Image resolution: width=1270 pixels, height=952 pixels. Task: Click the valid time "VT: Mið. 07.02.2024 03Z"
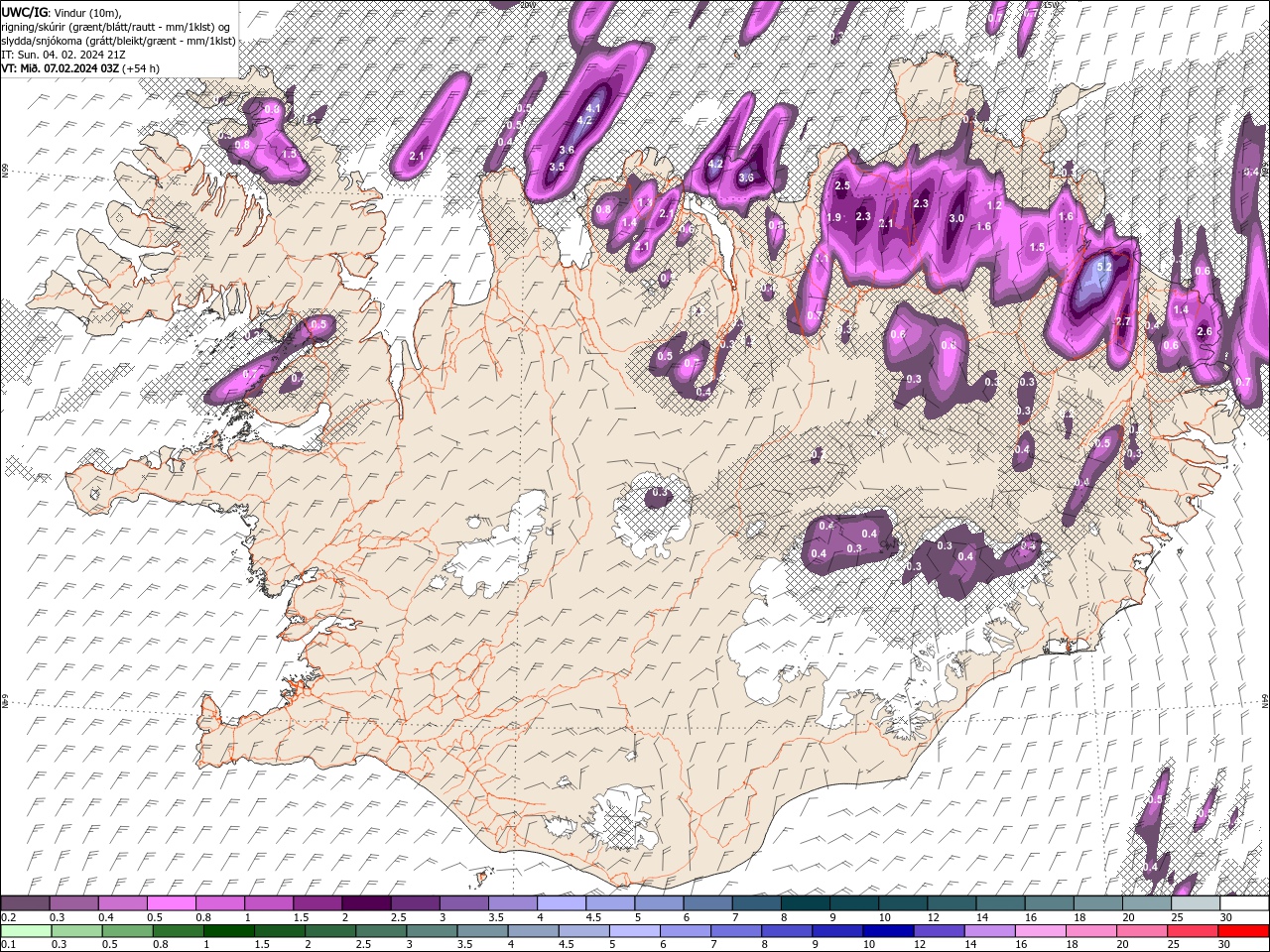(60, 68)
